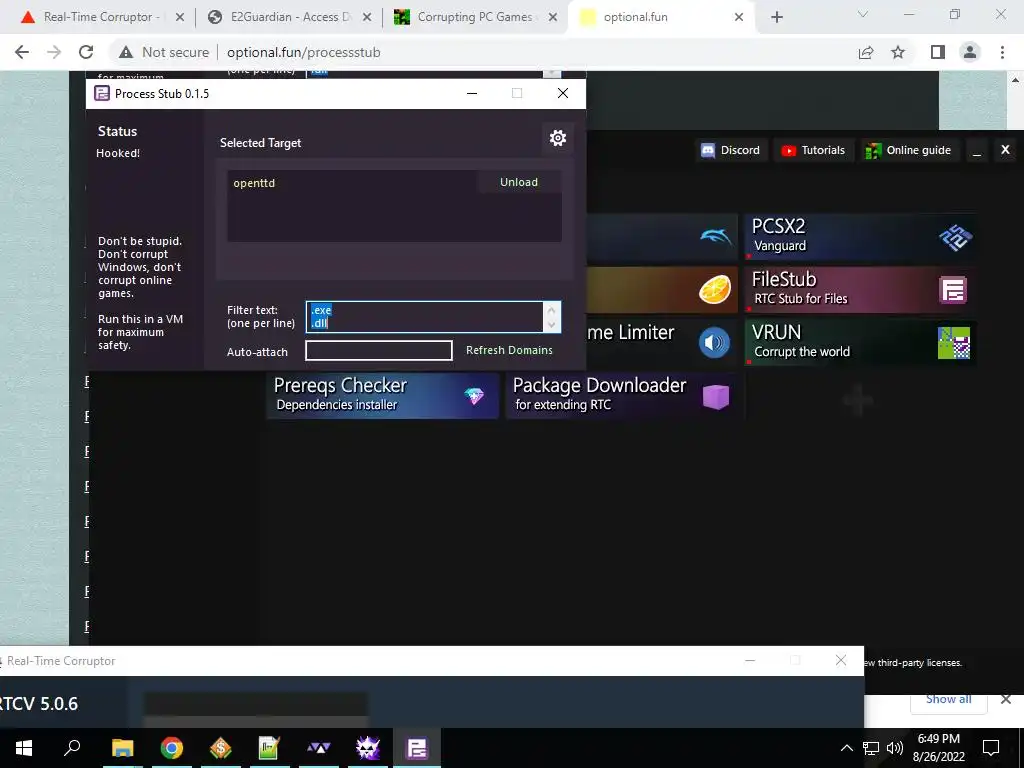Open network status in system tray
1024x768 pixels.
click(x=871, y=748)
